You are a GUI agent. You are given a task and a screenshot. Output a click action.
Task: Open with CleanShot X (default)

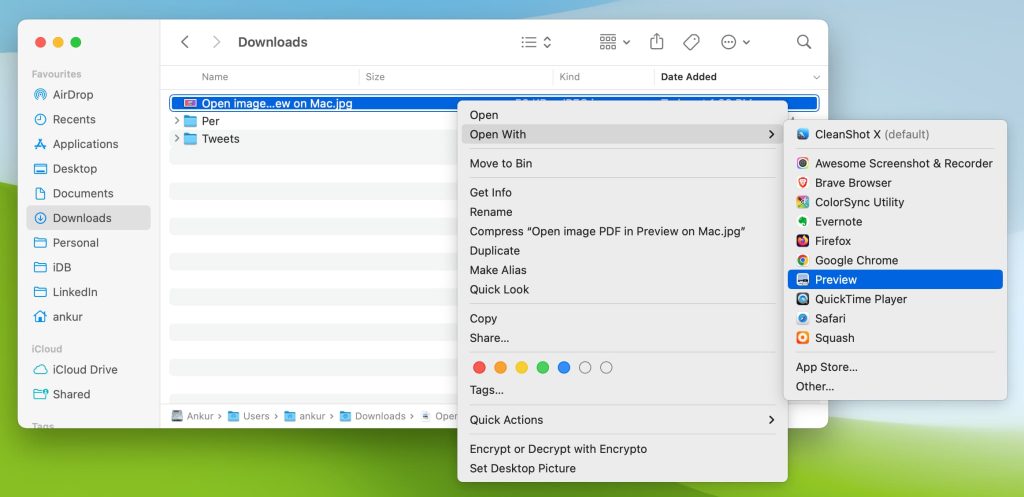click(x=895, y=135)
